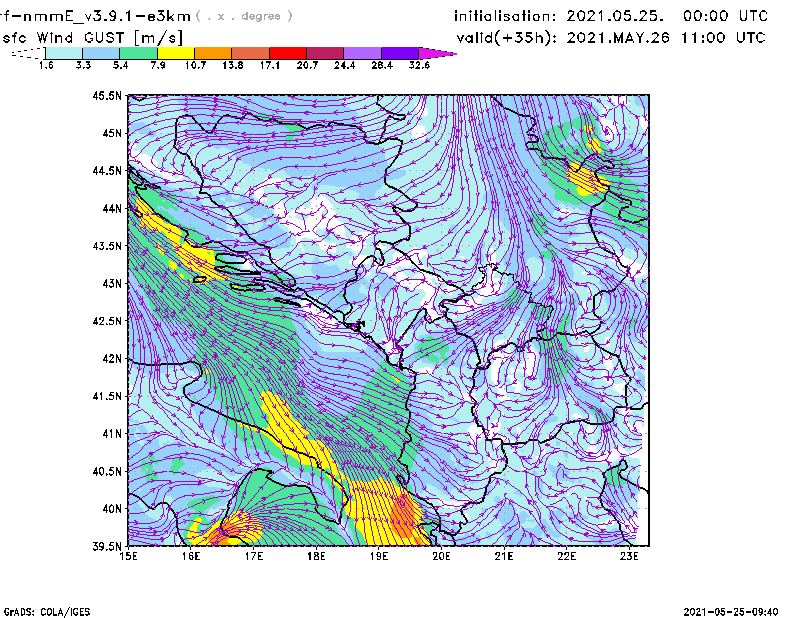Click the '17.1' legend value
This screenshot has height=618, width=800.
tap(270, 65)
